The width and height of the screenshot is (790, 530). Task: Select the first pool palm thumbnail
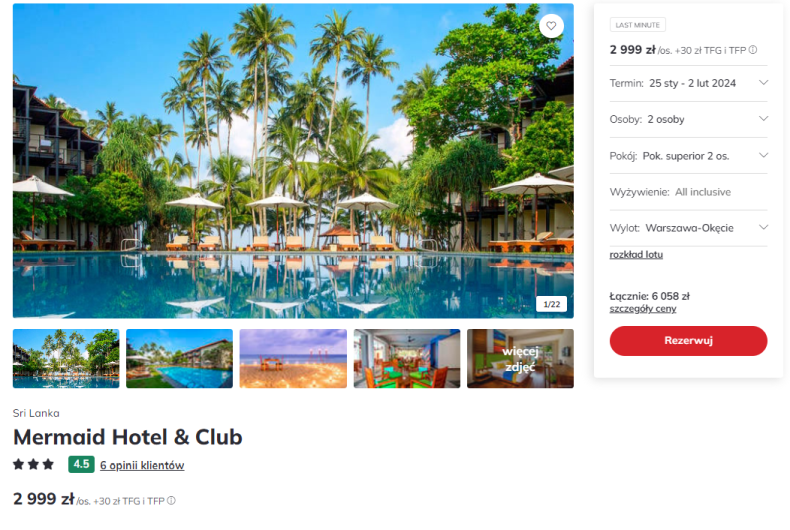66,359
